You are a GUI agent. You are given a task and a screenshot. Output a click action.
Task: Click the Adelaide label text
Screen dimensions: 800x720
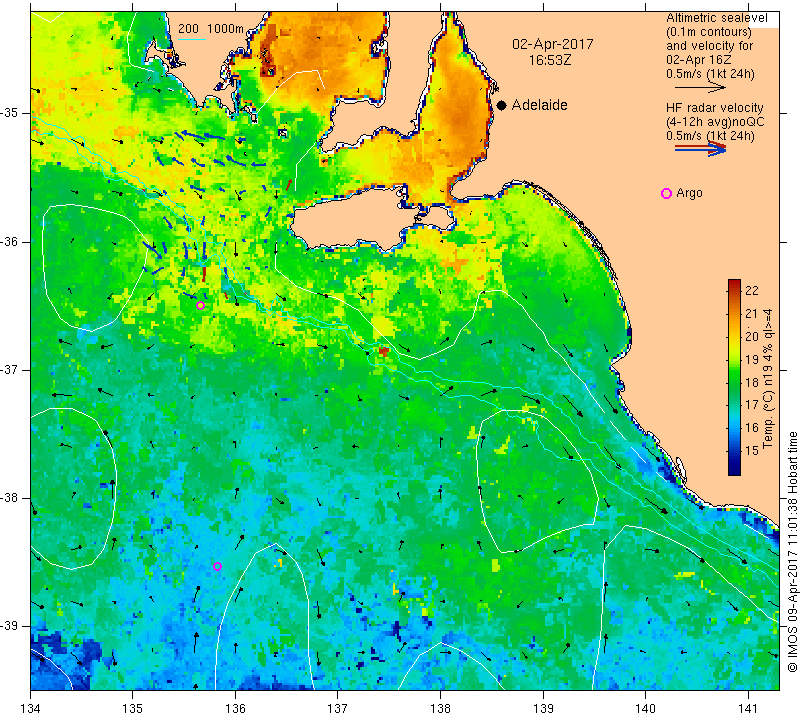pos(539,105)
